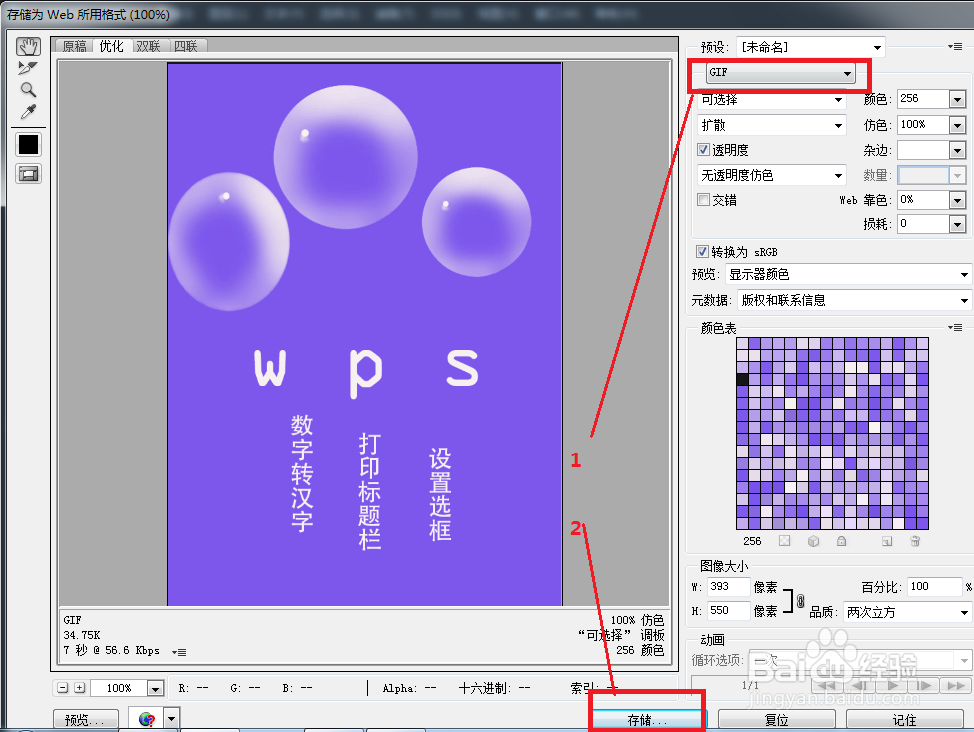Click the image preview canvas
This screenshot has width=974, height=732.
pyautogui.click(x=365, y=334)
